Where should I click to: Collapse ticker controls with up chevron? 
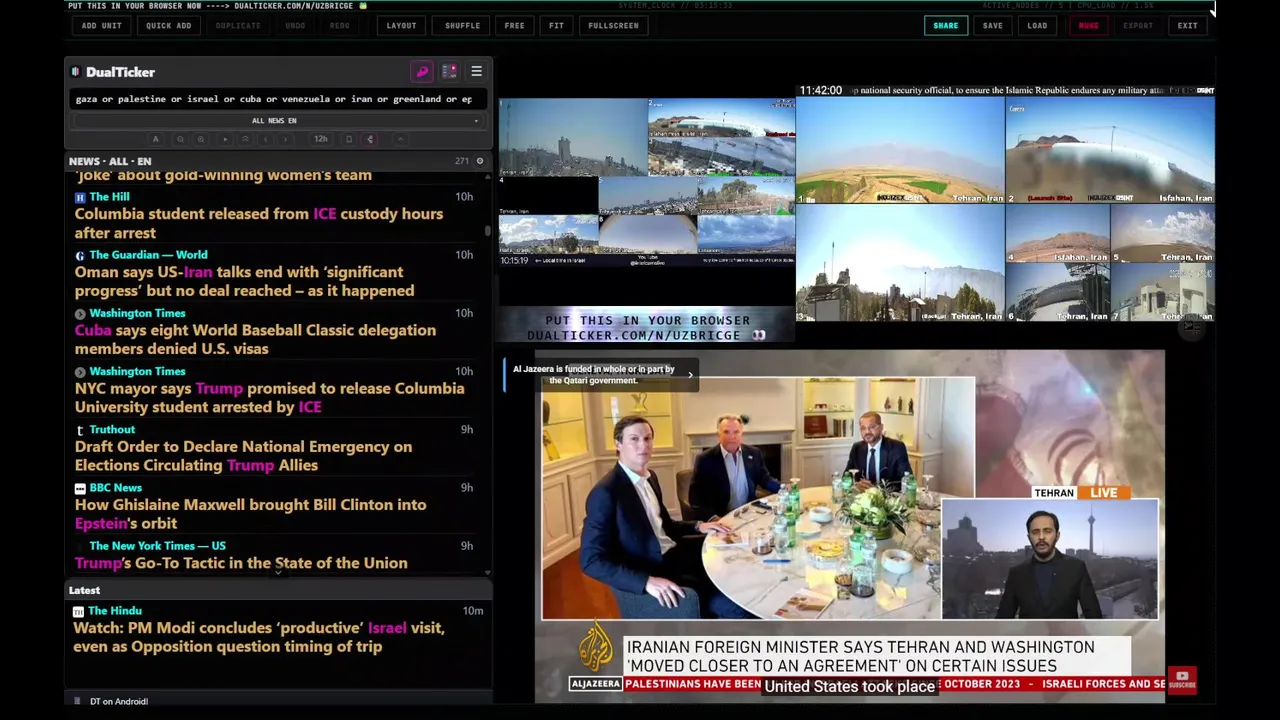tap(400, 139)
